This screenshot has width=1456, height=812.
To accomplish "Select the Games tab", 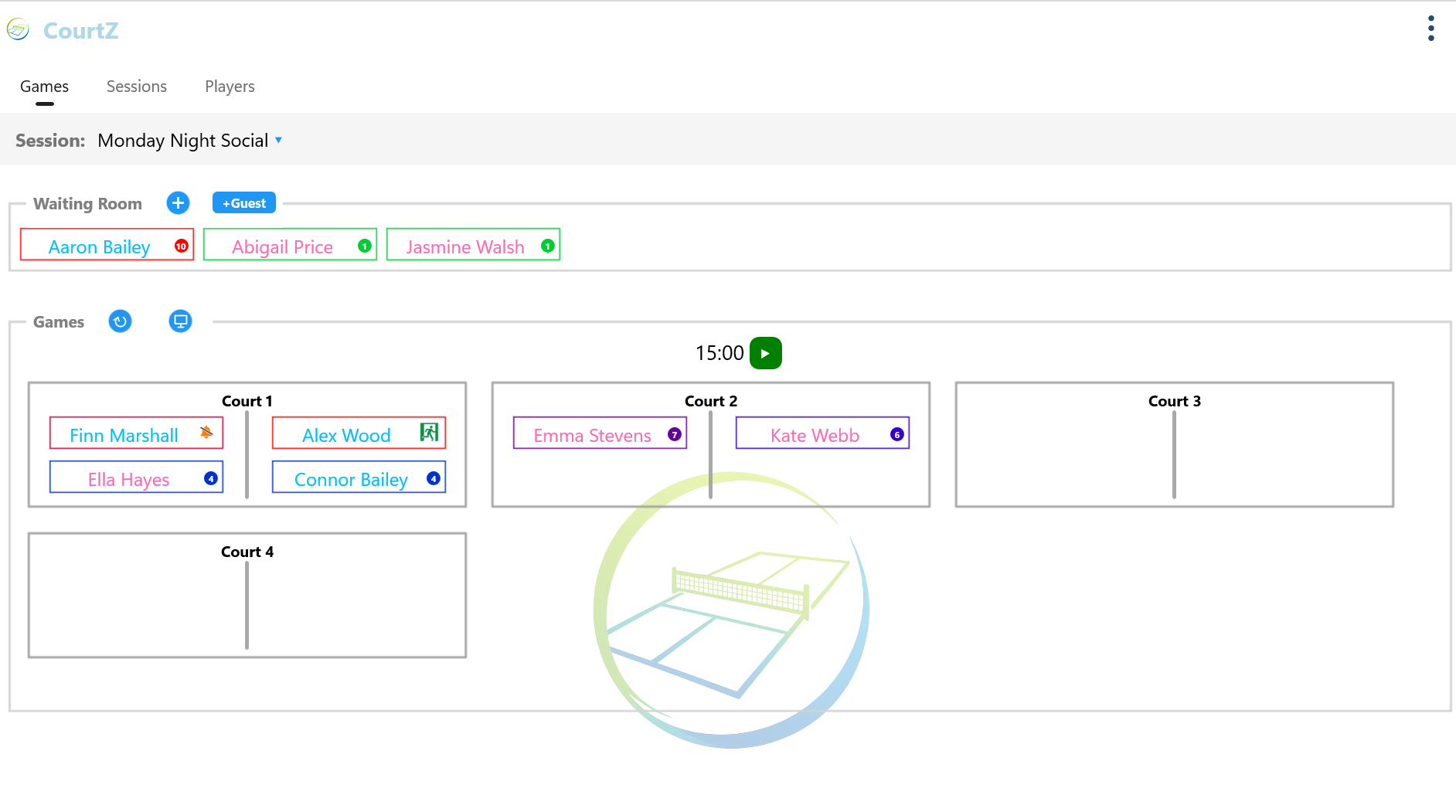I will [x=44, y=87].
